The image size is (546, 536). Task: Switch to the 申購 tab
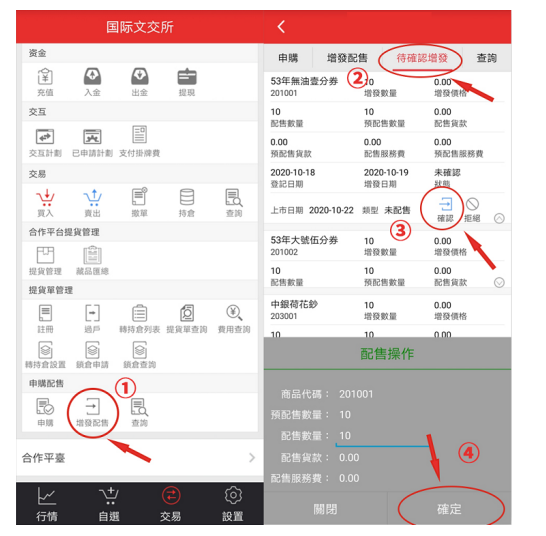pyautogui.click(x=288, y=58)
